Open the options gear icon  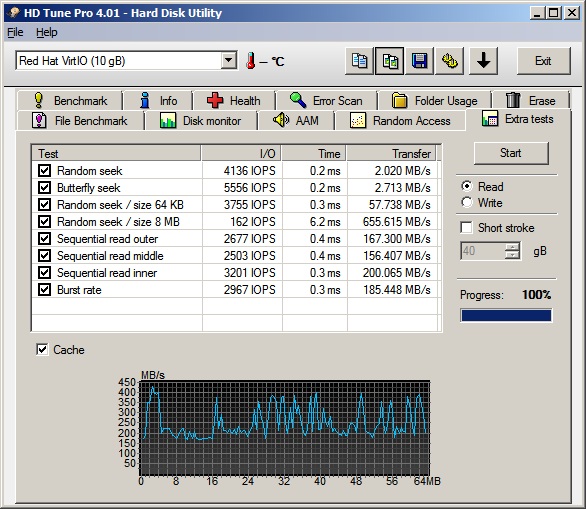(x=450, y=61)
